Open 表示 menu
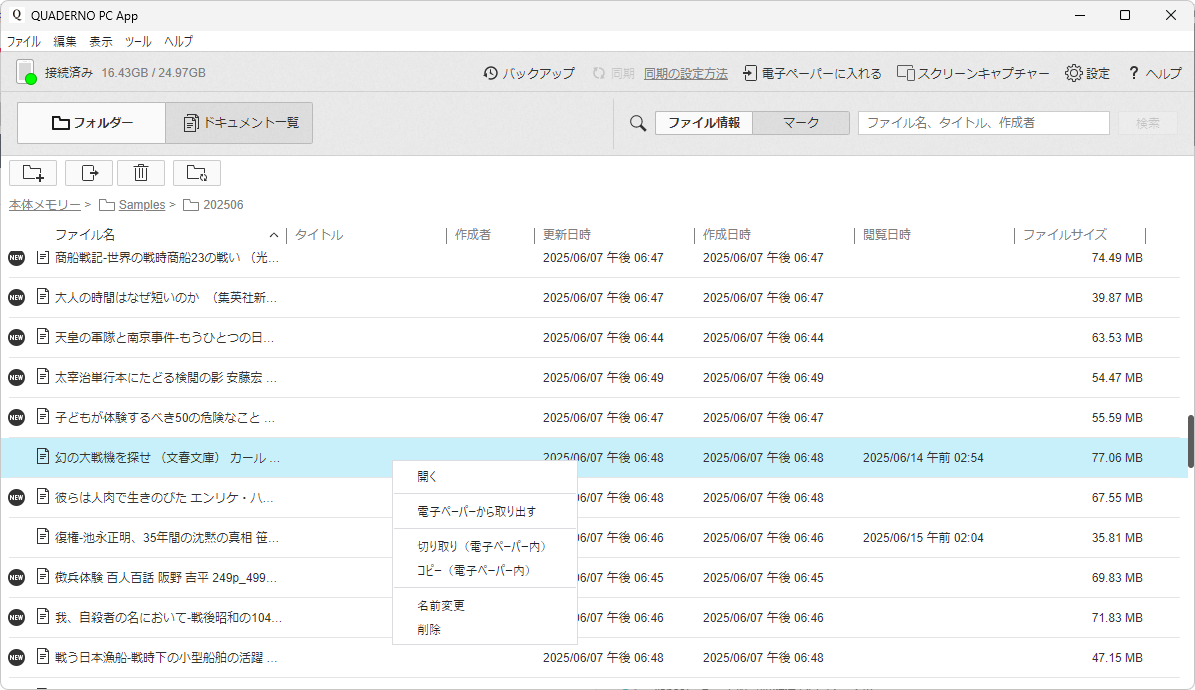This screenshot has width=1195, height=690. pos(101,41)
